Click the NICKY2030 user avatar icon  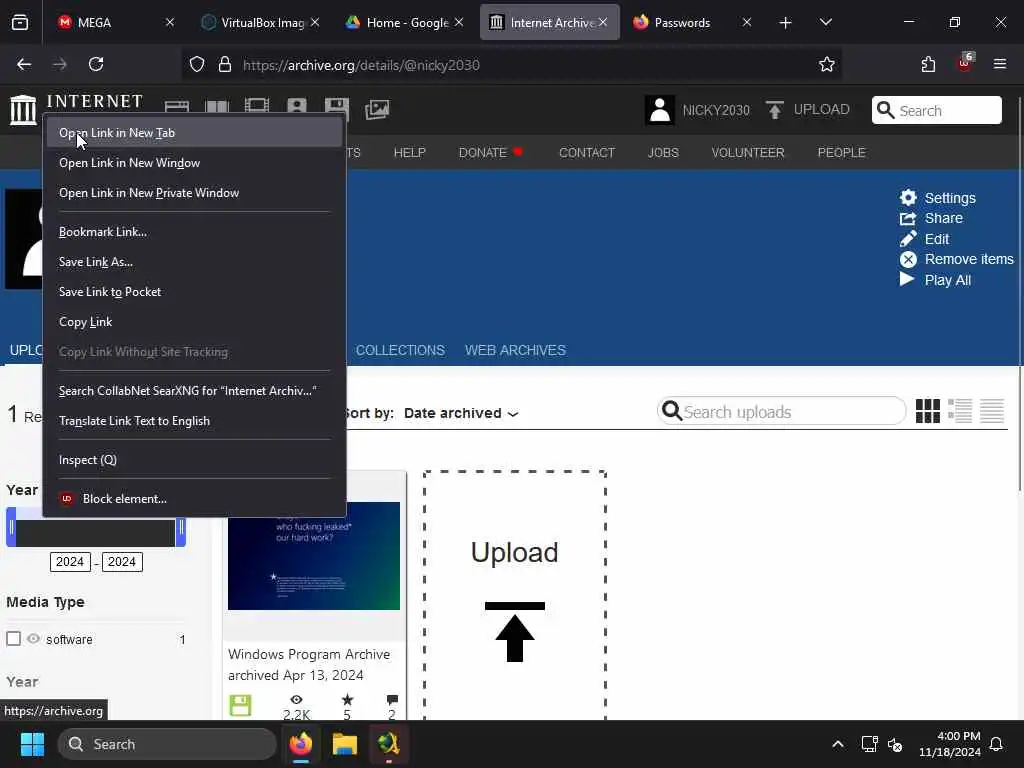click(660, 110)
